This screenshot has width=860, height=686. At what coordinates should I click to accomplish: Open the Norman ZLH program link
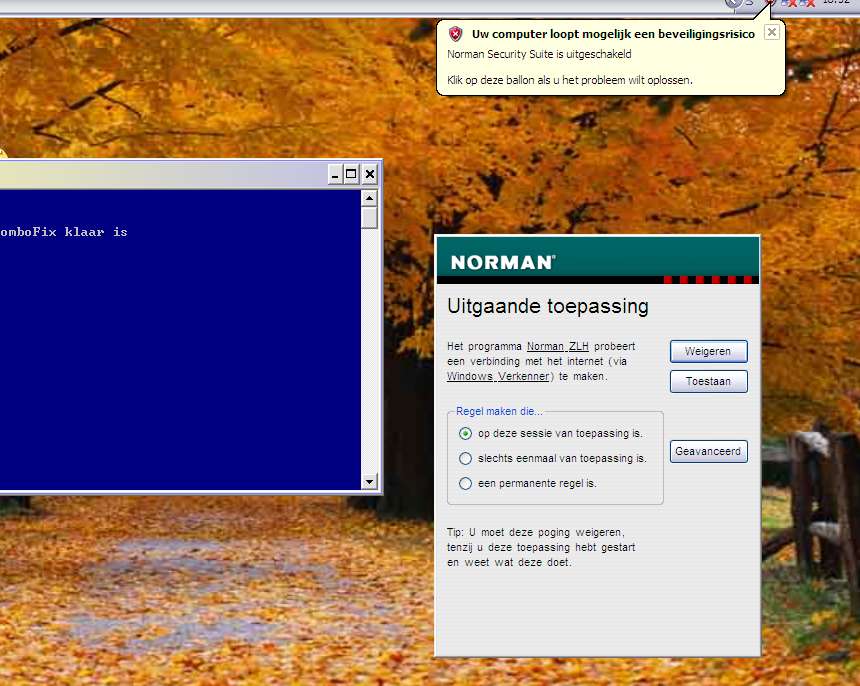(x=557, y=347)
